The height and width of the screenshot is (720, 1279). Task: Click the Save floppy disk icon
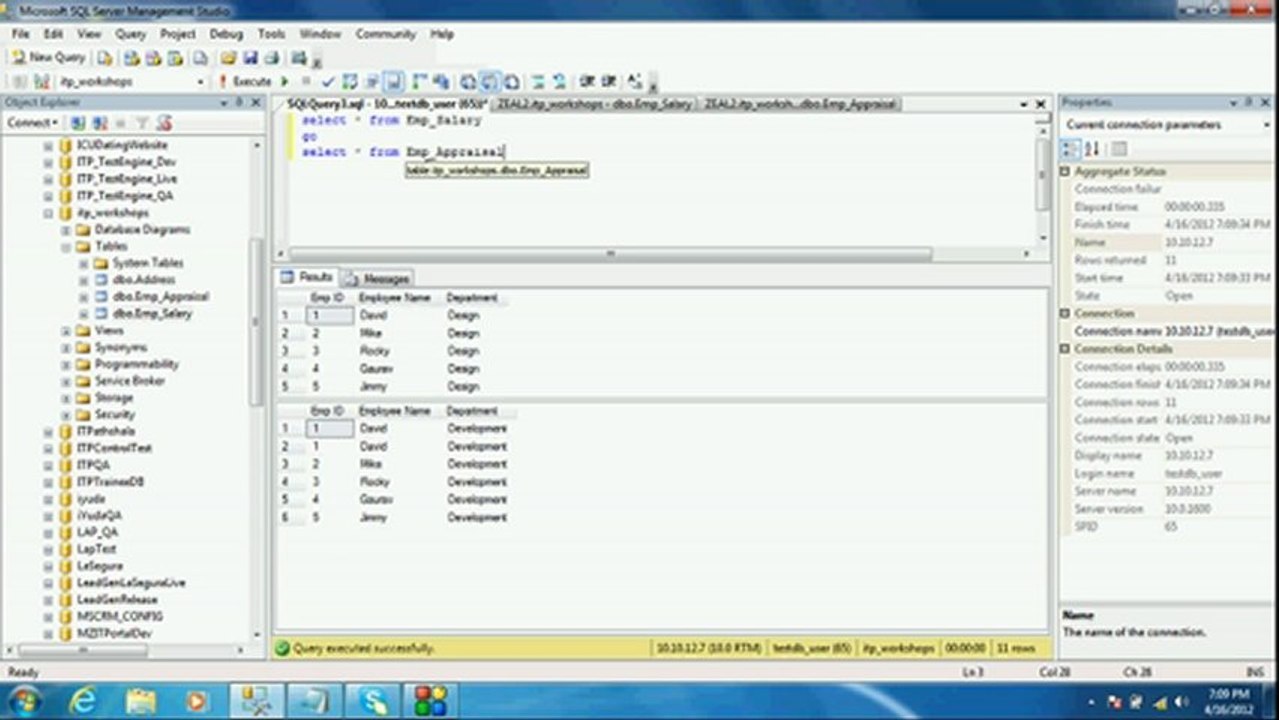point(250,58)
